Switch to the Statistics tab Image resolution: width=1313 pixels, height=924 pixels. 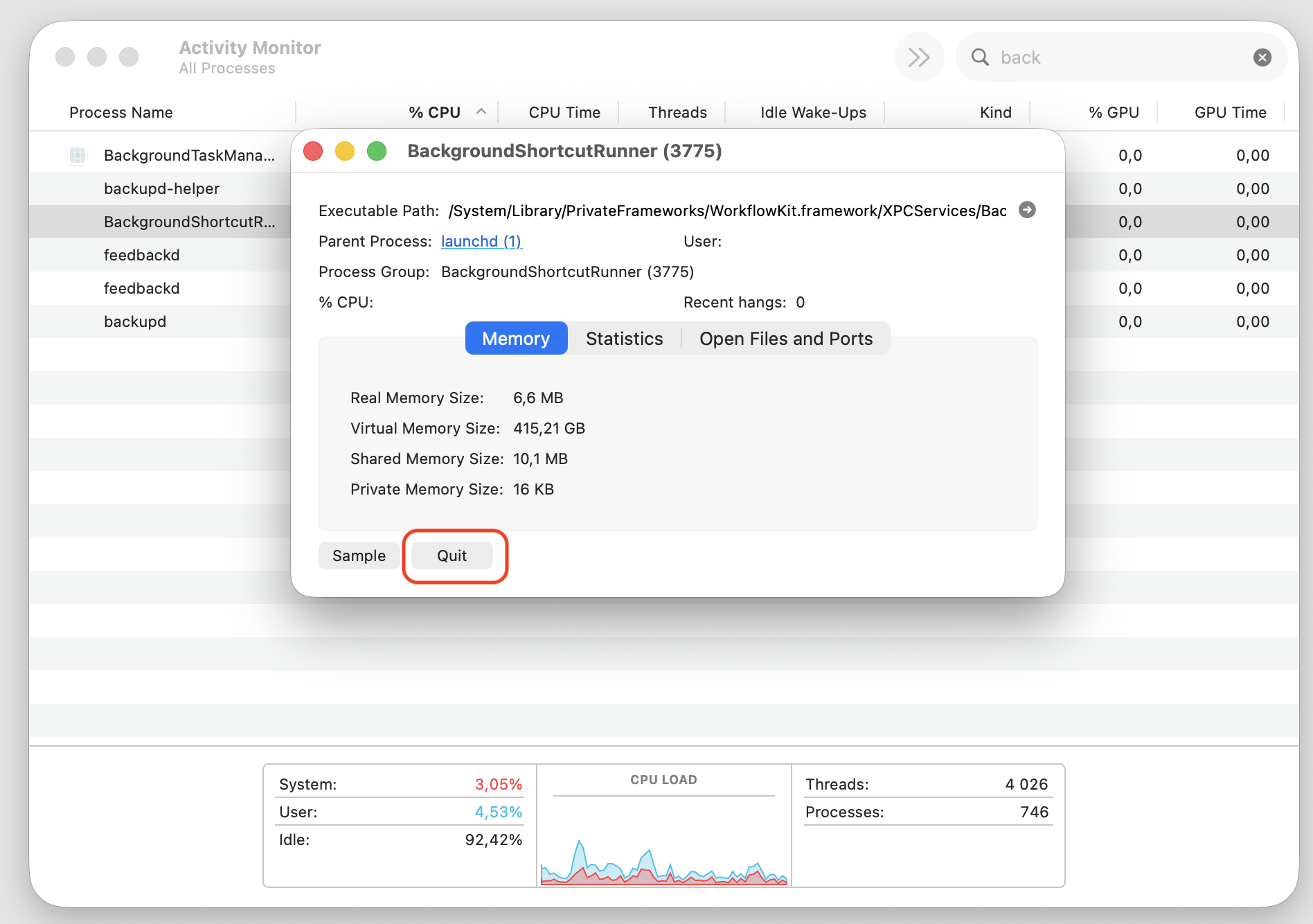click(624, 338)
